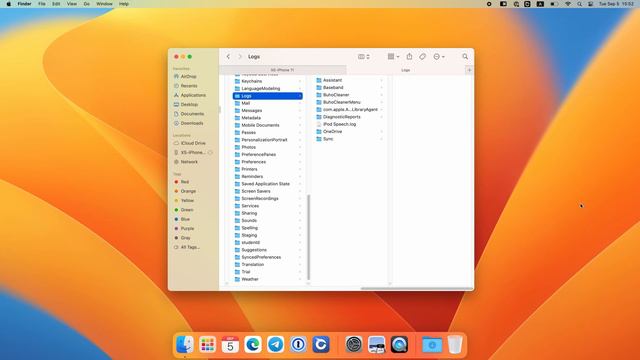Open the Go menu
This screenshot has height=360, width=640.
[x=87, y=4]
